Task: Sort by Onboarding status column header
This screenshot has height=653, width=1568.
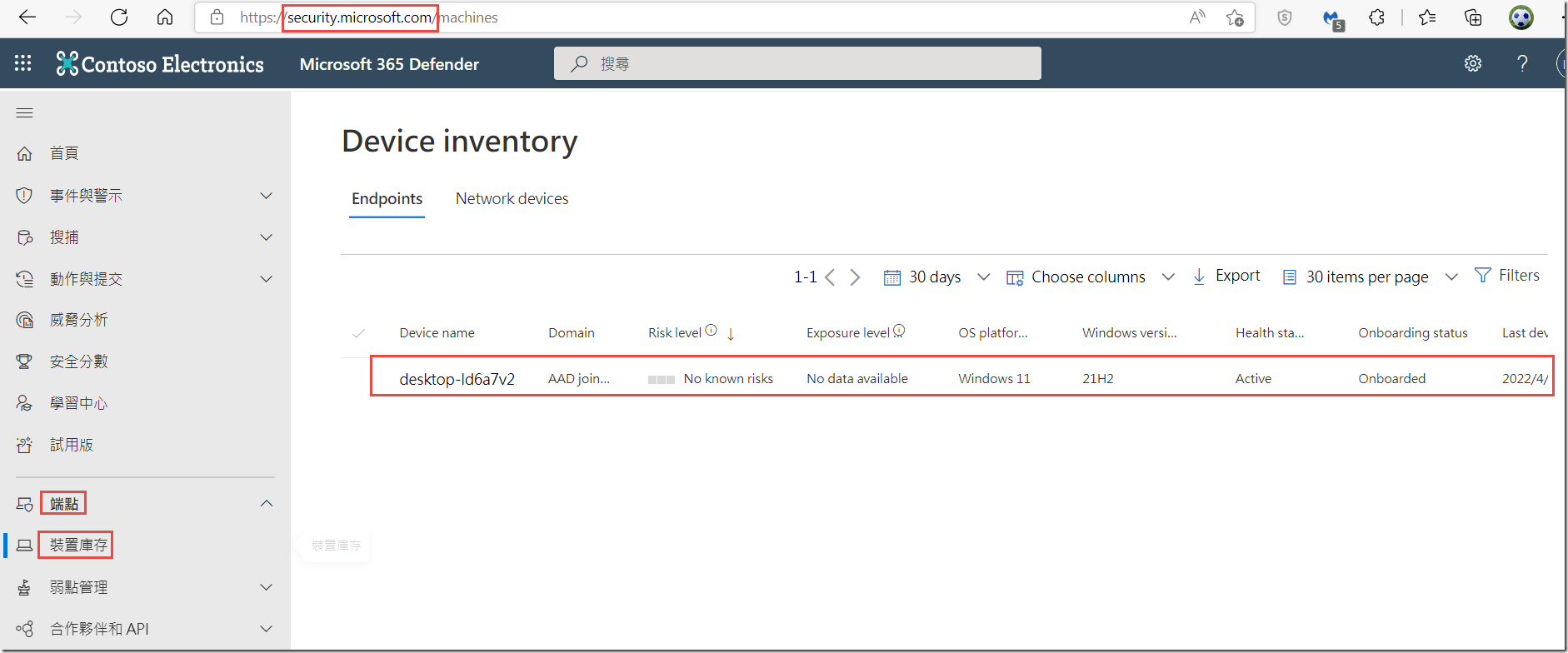Action: pos(1413,333)
